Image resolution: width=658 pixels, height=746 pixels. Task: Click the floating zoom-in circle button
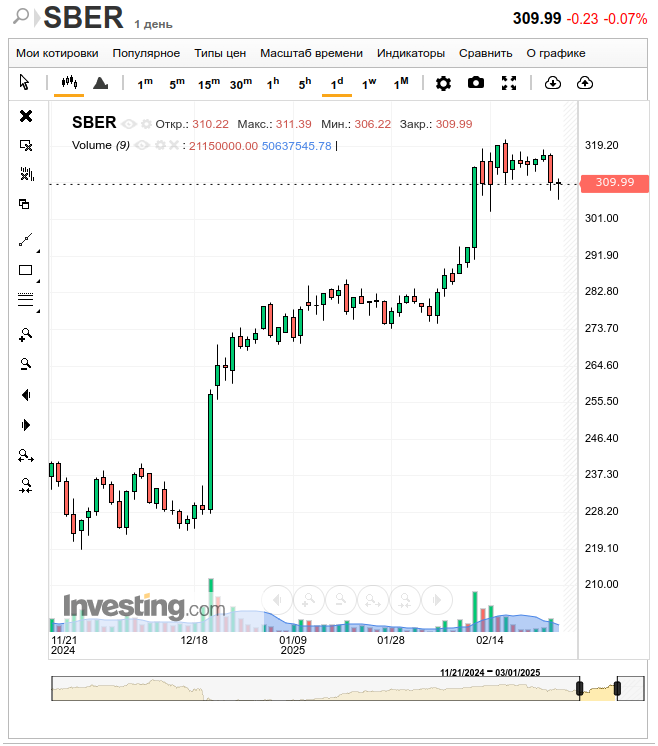click(309, 600)
